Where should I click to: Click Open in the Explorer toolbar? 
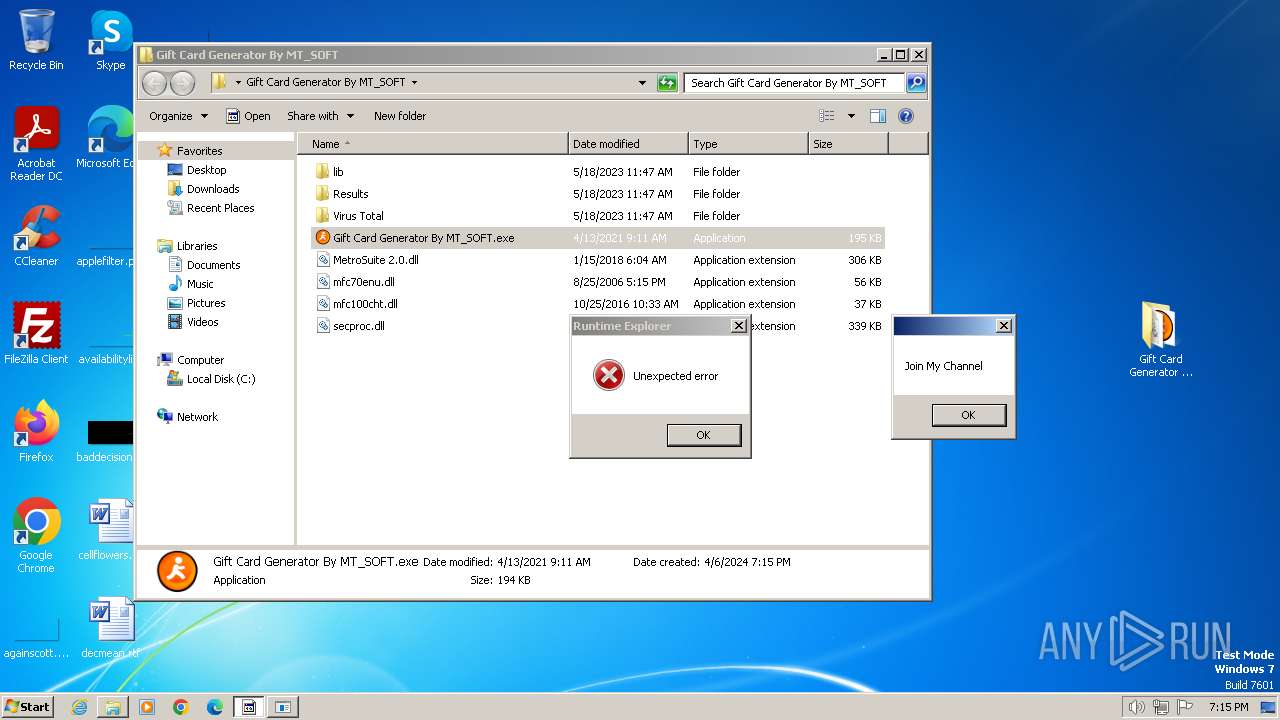pos(248,116)
